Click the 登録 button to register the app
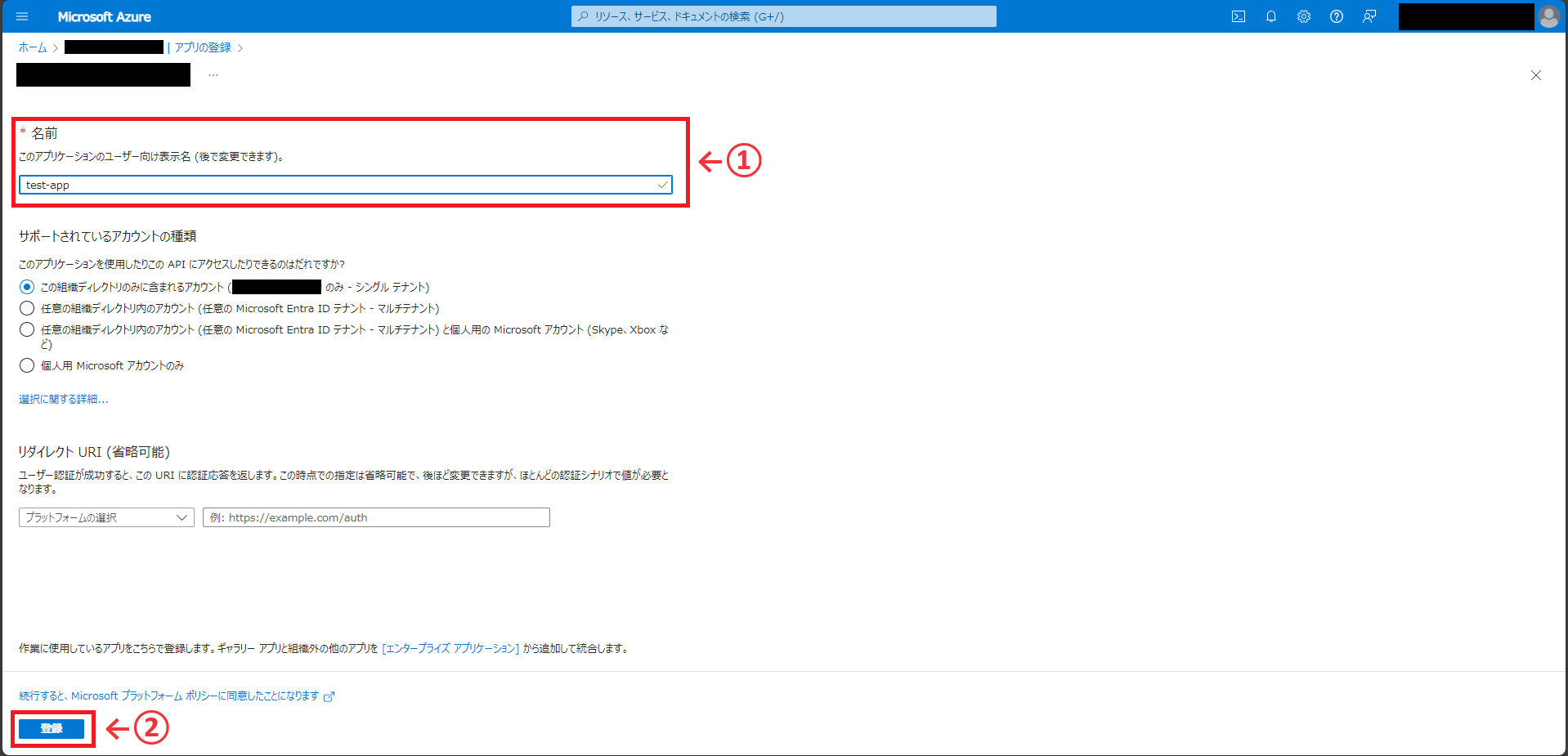This screenshot has height=756, width=1568. coord(52,727)
